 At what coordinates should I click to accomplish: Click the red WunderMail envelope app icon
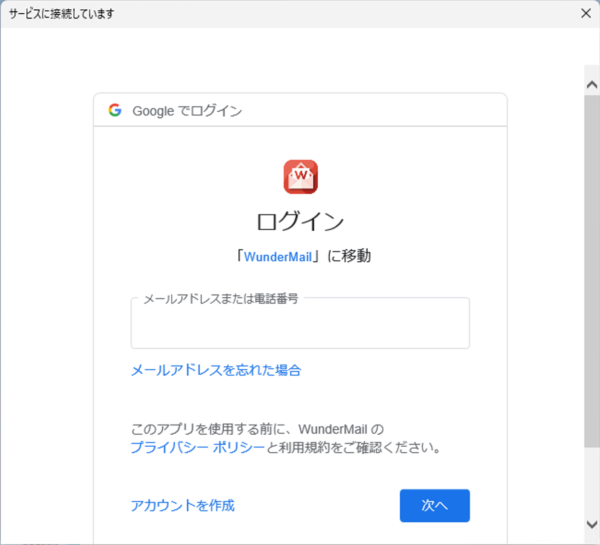(x=300, y=176)
